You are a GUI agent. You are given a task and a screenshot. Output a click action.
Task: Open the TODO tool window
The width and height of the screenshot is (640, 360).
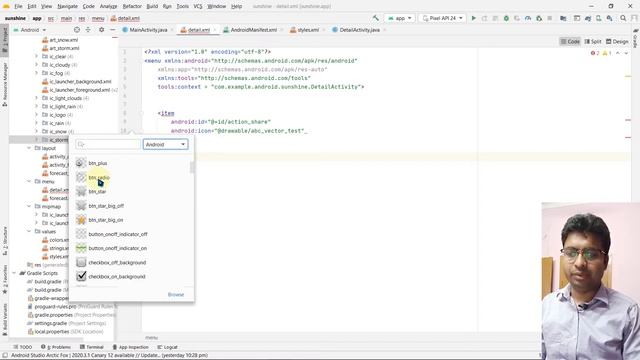pos(22,347)
